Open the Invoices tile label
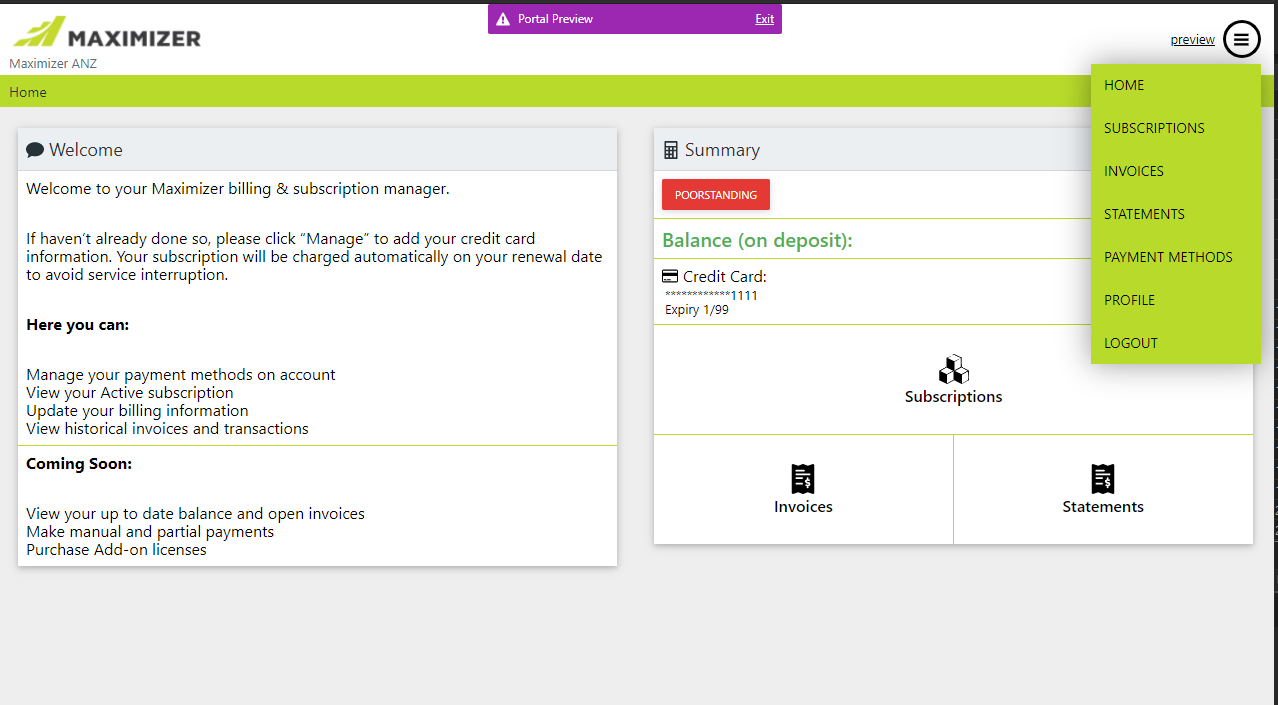Image resolution: width=1278 pixels, height=705 pixels. [803, 507]
